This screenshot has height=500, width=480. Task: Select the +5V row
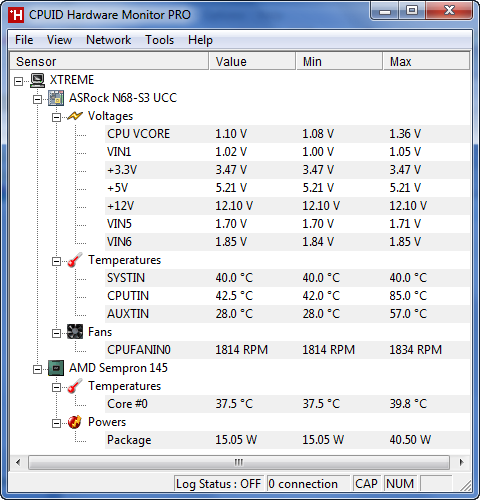tap(287, 188)
